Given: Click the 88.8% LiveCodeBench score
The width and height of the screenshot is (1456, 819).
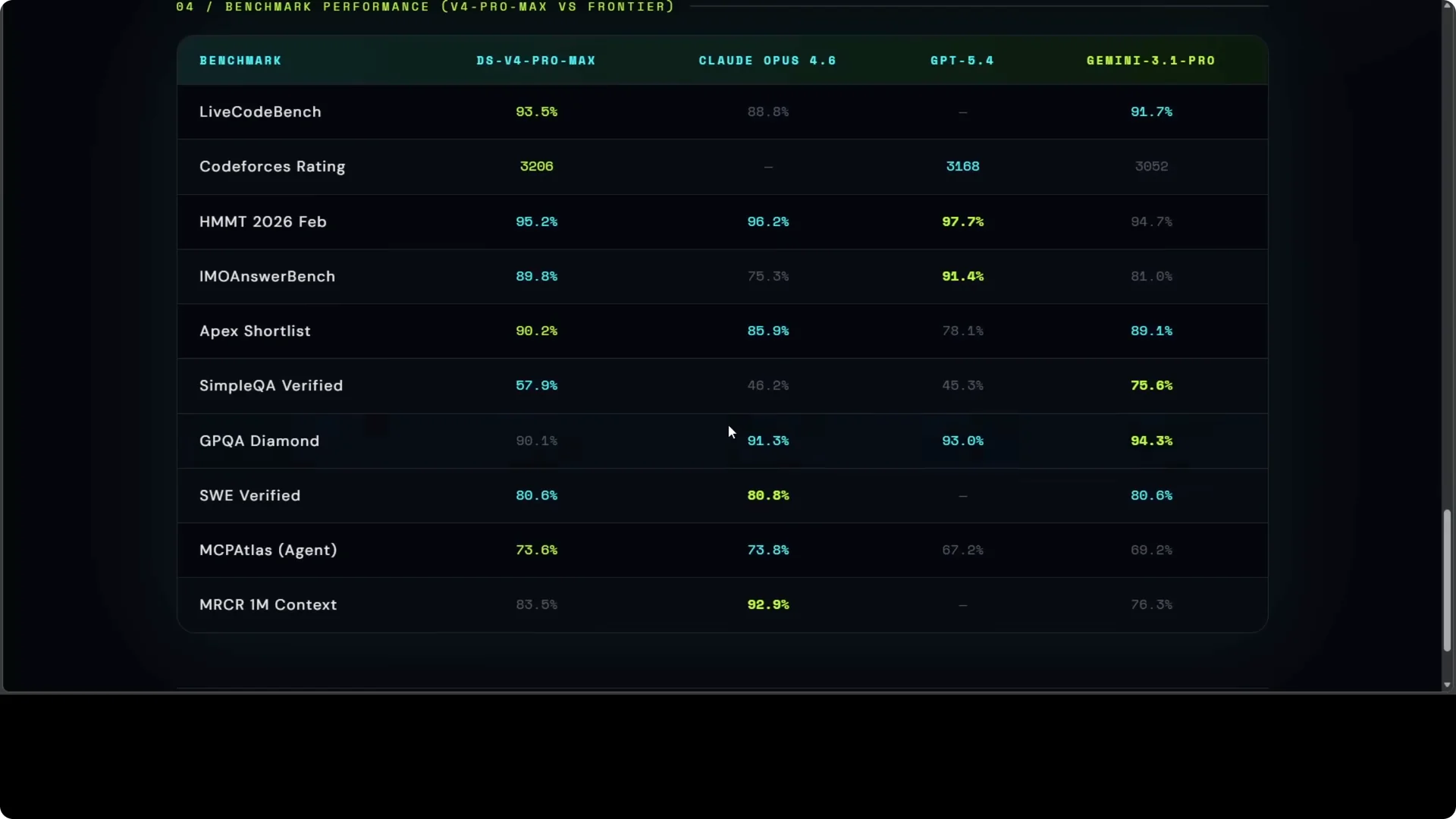Looking at the screenshot, I should point(768,111).
